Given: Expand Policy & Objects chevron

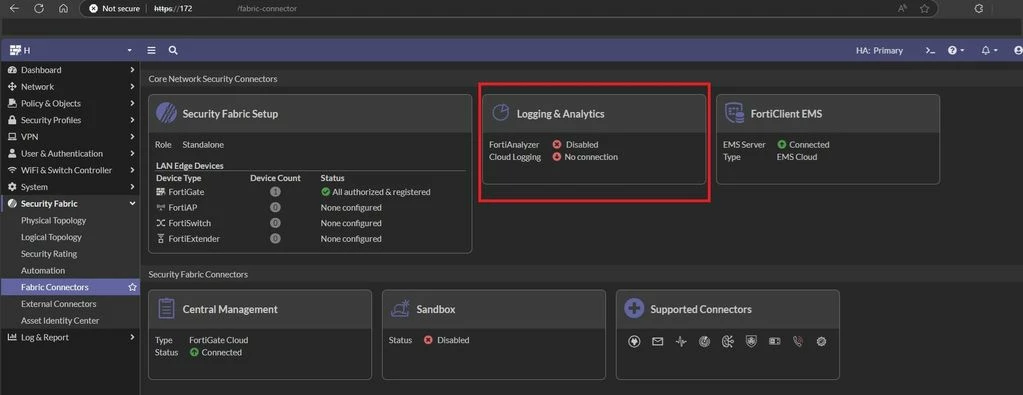Looking at the screenshot, I should (x=132, y=103).
